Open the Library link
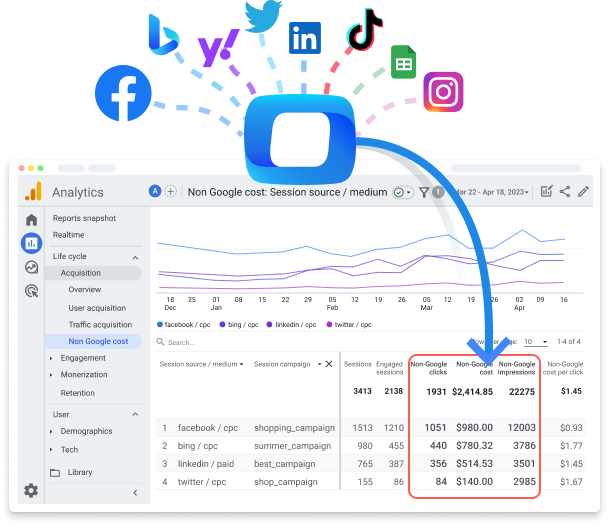609x525 pixels. tap(80, 473)
